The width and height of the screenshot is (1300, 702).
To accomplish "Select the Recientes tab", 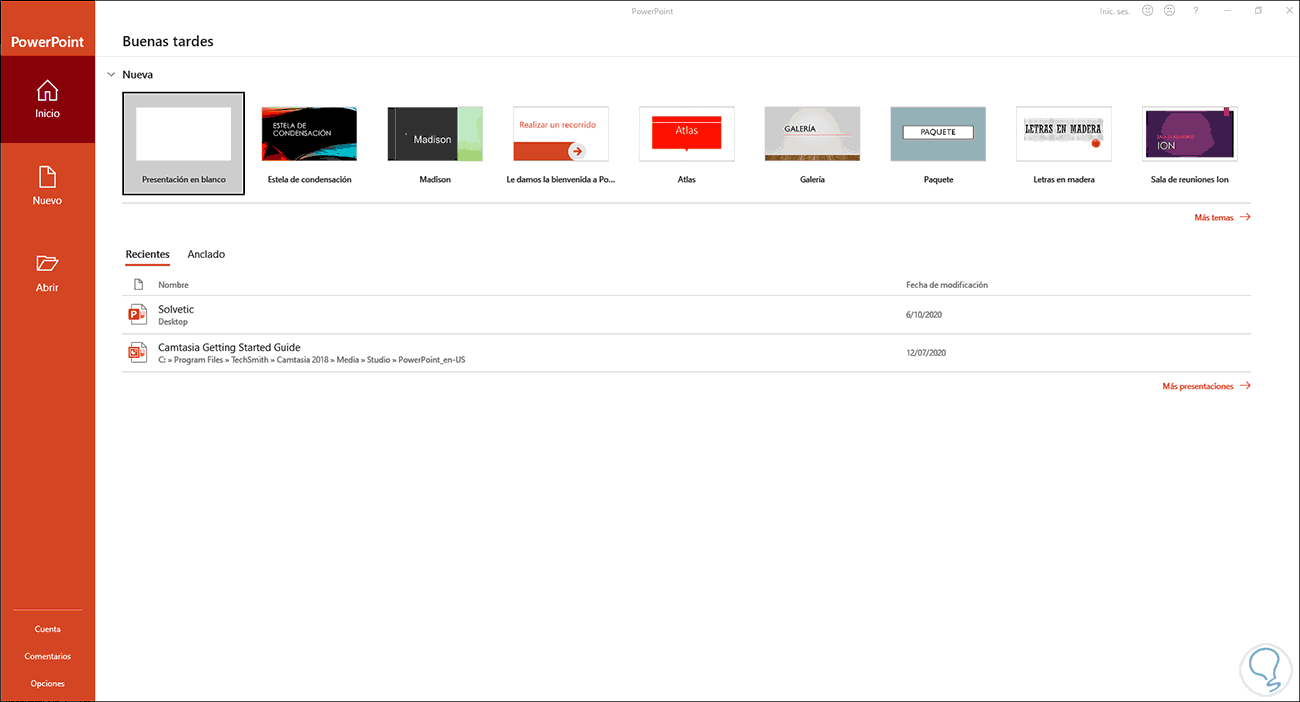I will tap(147, 254).
